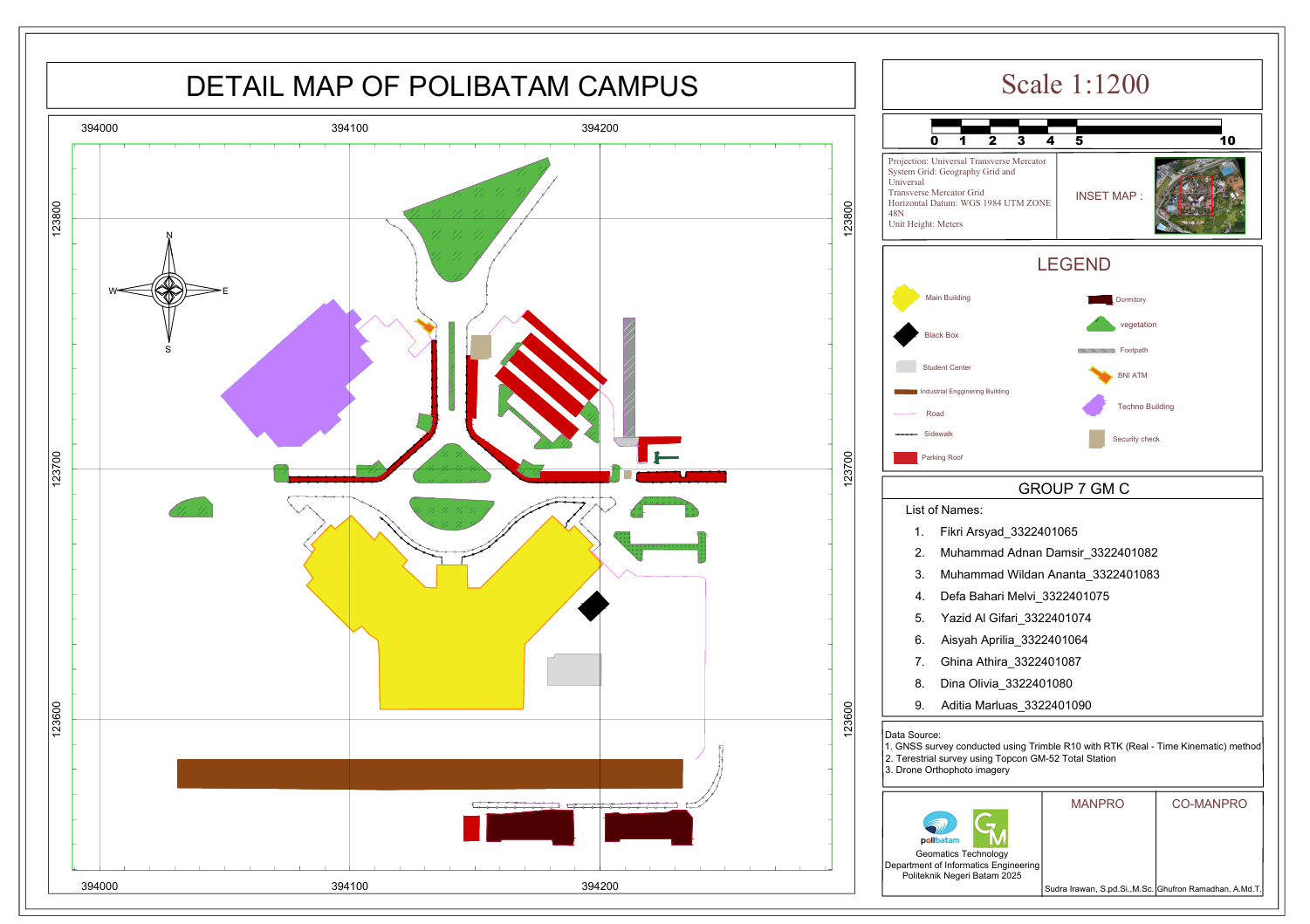Pick the red Parking Roof legend swatch
Screen dimensions: 1310x924
pos(905,457)
